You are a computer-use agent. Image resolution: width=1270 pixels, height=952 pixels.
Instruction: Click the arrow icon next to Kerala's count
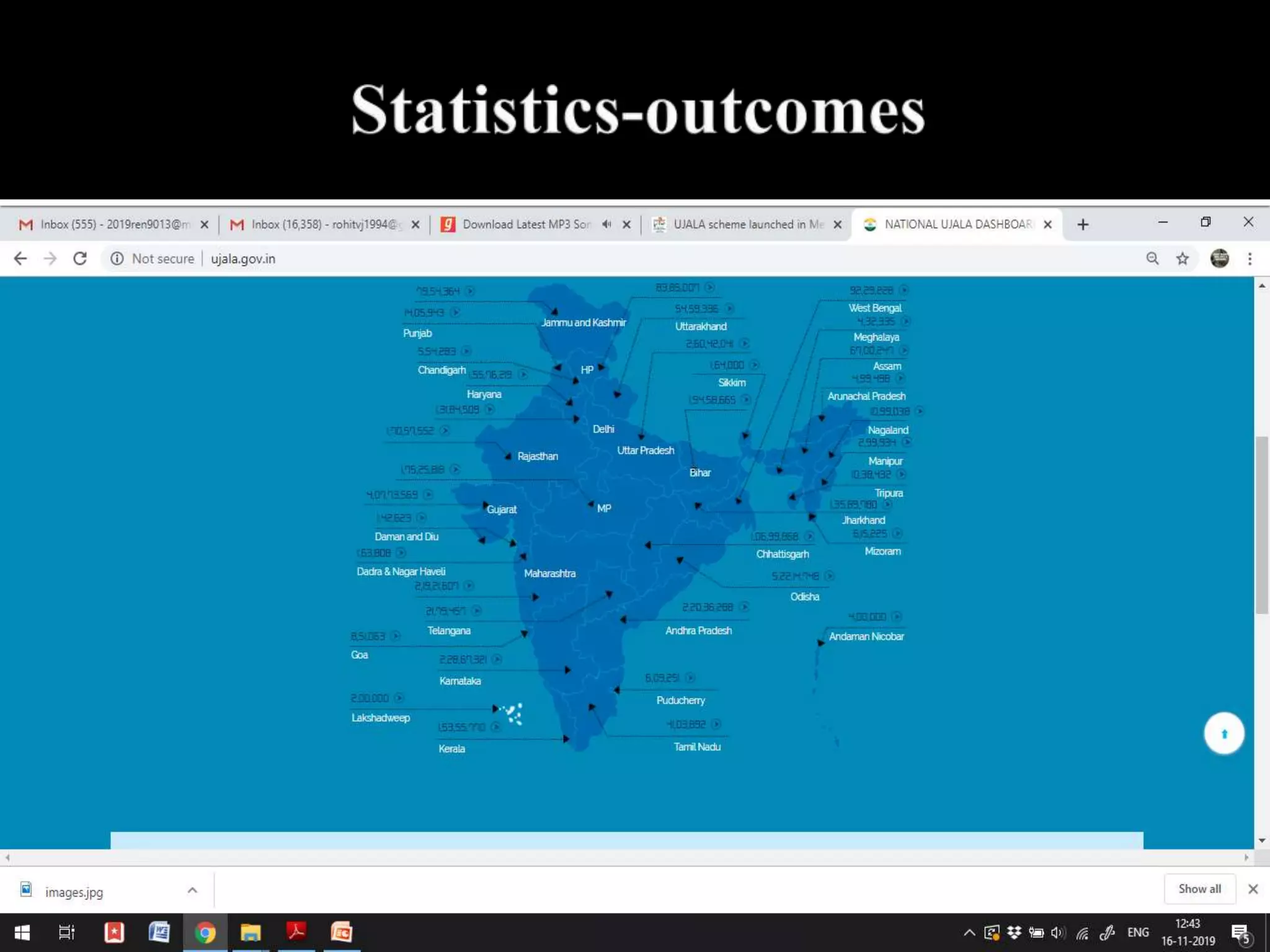(x=495, y=726)
